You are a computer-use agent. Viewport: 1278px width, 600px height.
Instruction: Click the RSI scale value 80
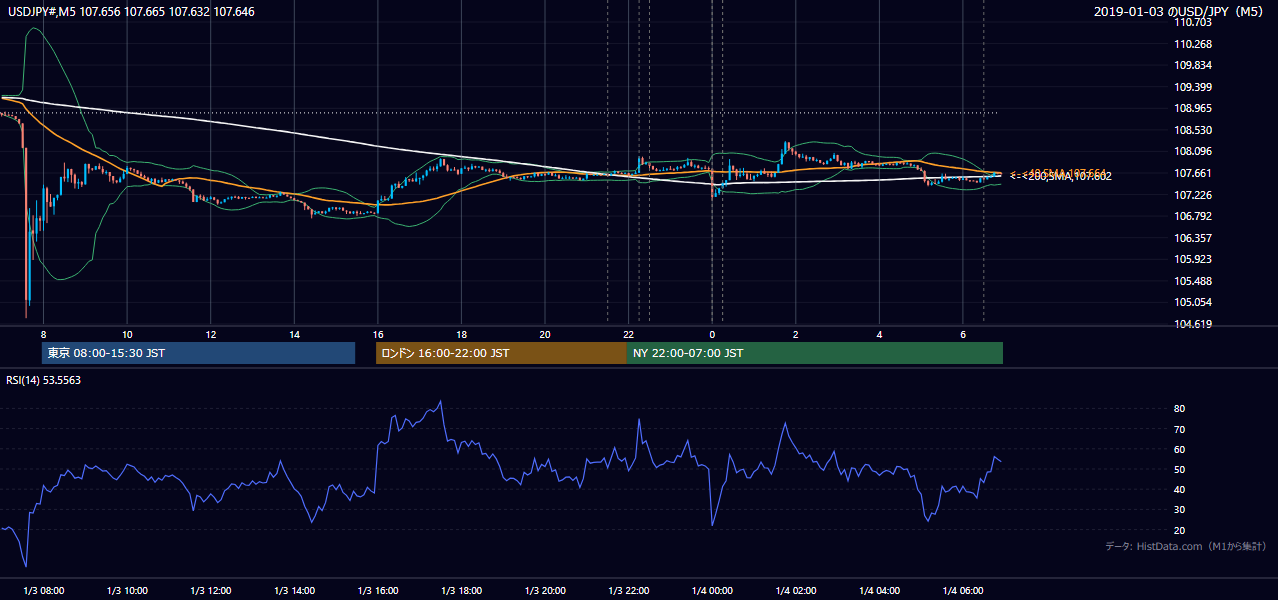1179,409
